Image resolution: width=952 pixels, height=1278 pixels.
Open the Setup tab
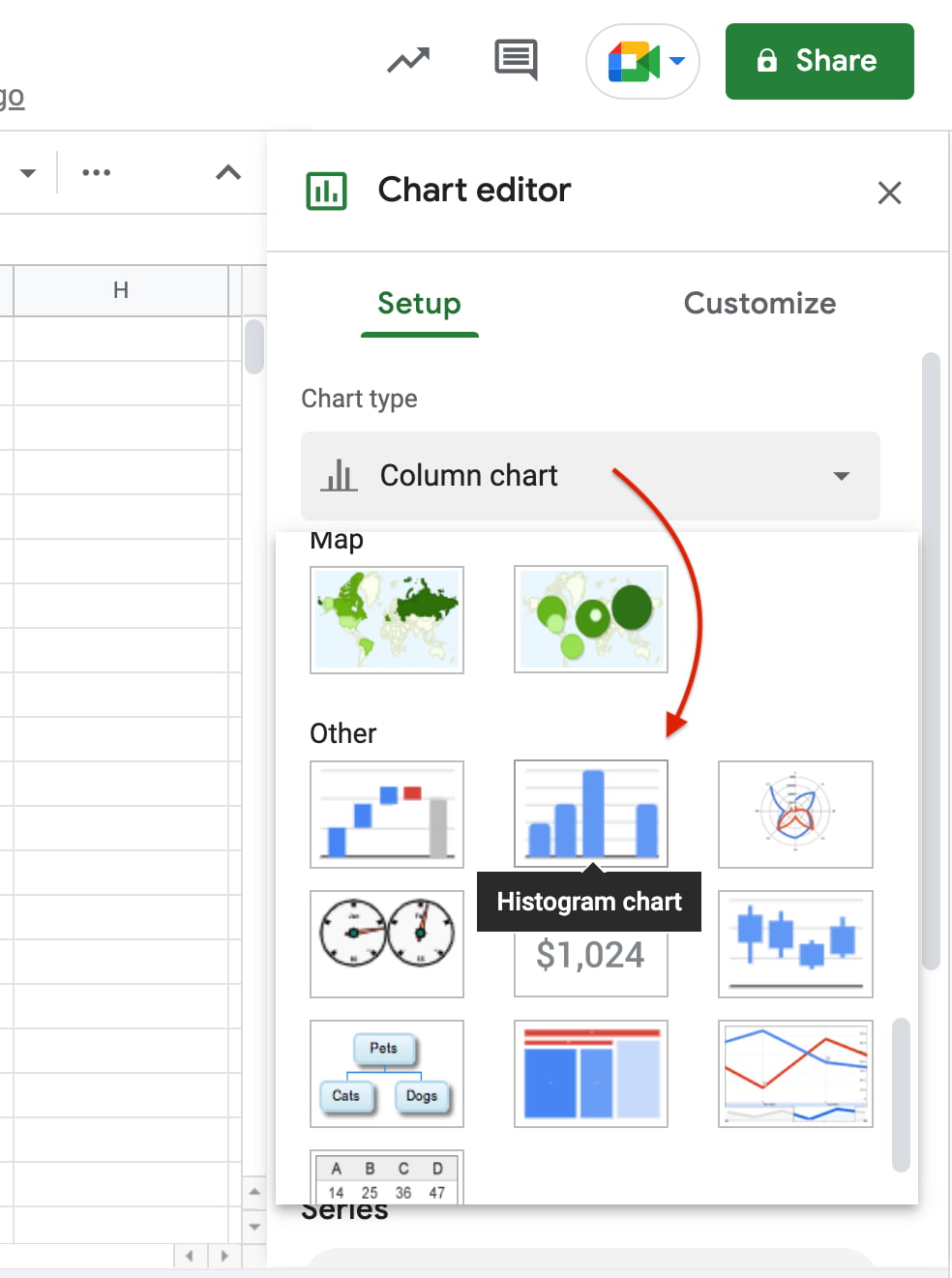point(419,303)
